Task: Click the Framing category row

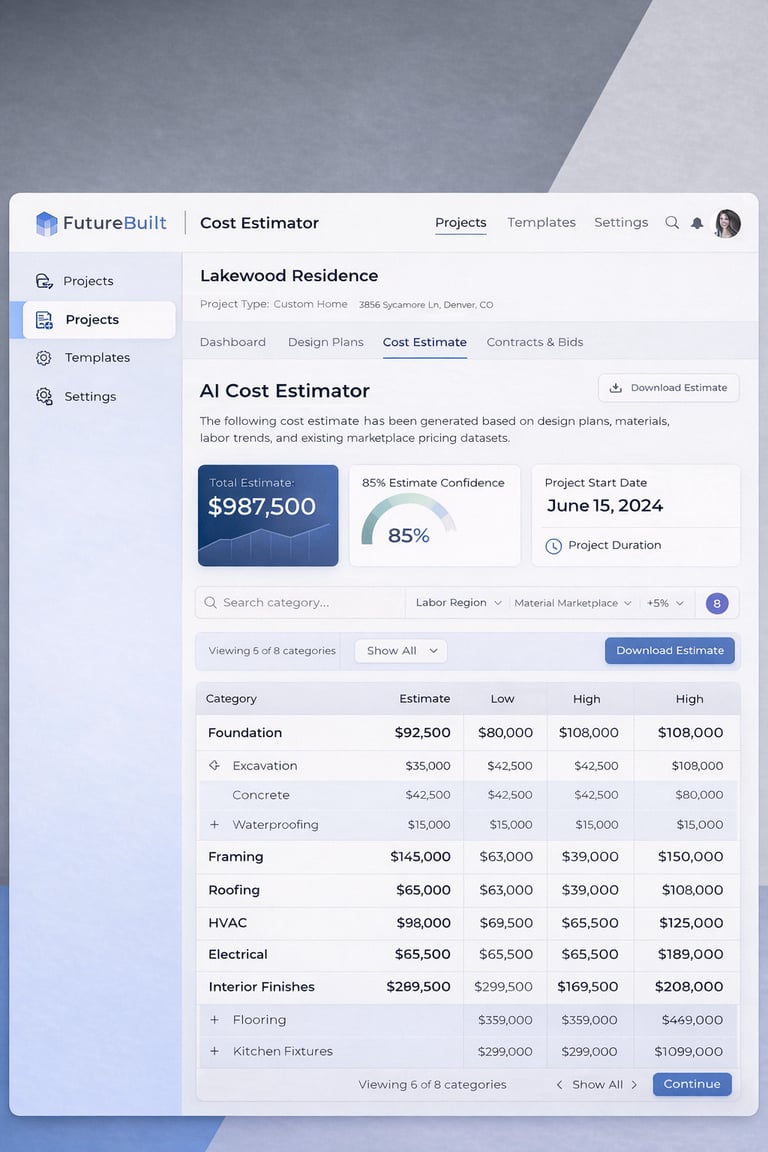Action: coord(468,857)
